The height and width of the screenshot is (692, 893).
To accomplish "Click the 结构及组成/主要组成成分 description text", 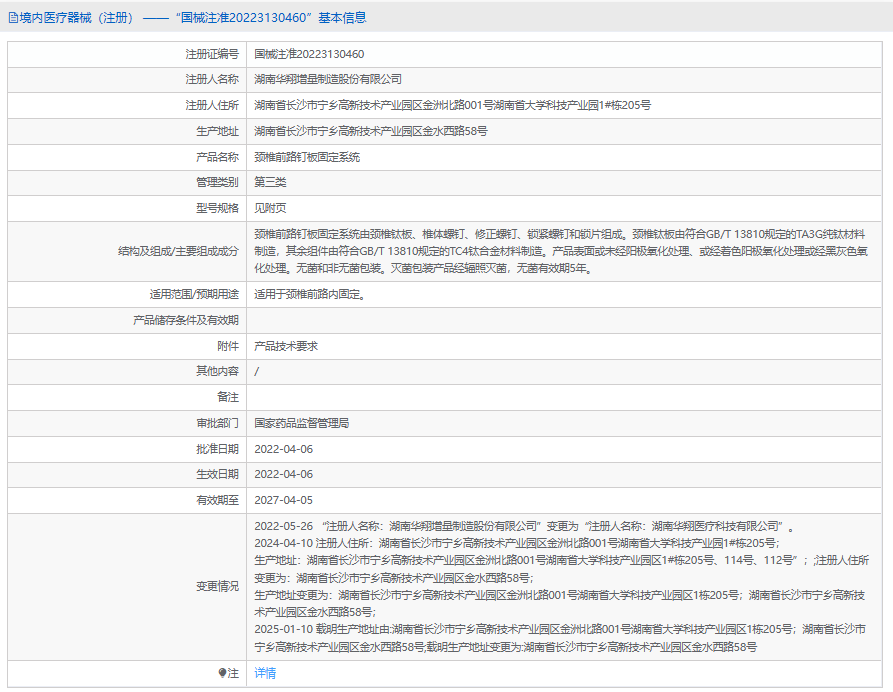I will pyautogui.click(x=560, y=250).
